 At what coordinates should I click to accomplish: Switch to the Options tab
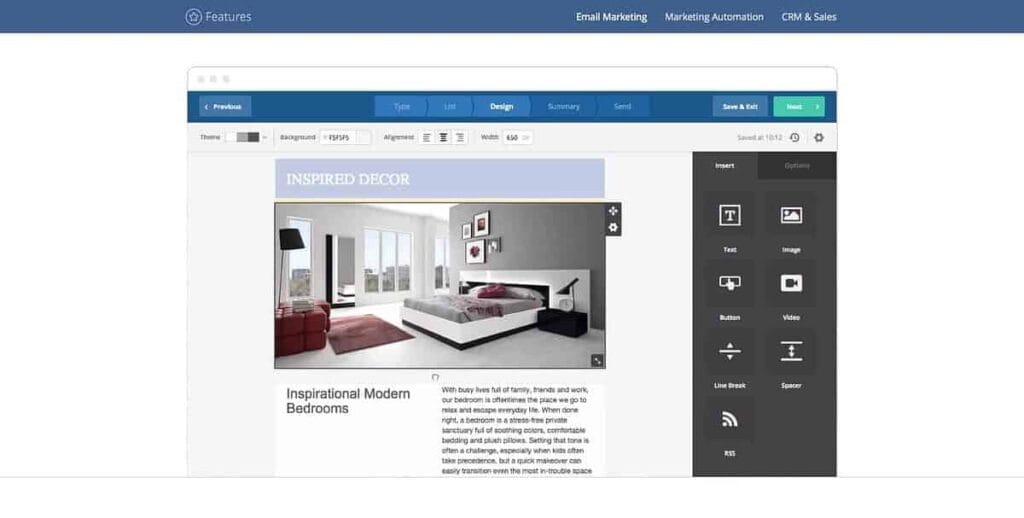[x=797, y=166]
